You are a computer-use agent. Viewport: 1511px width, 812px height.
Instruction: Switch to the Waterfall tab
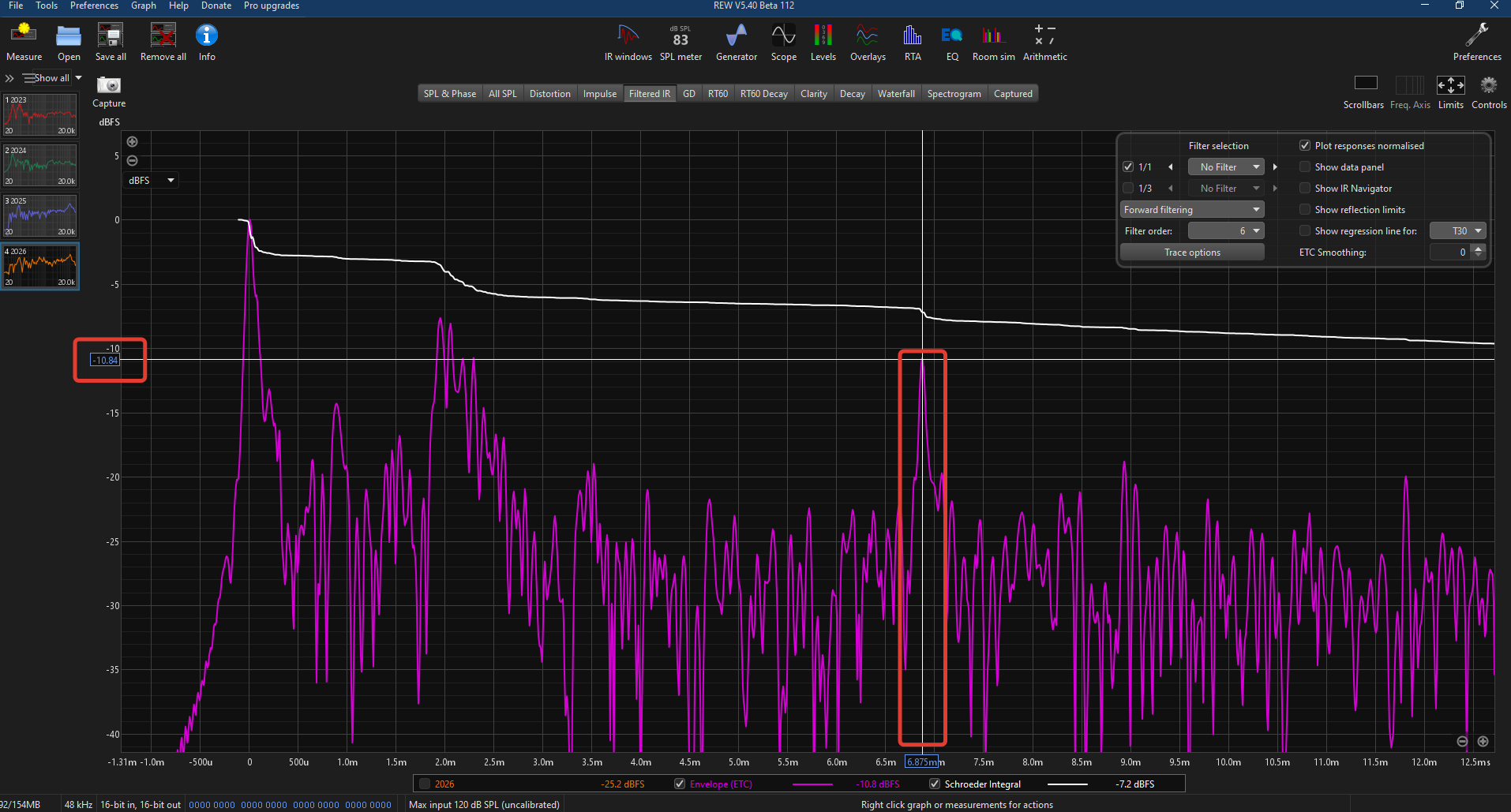[896, 94]
